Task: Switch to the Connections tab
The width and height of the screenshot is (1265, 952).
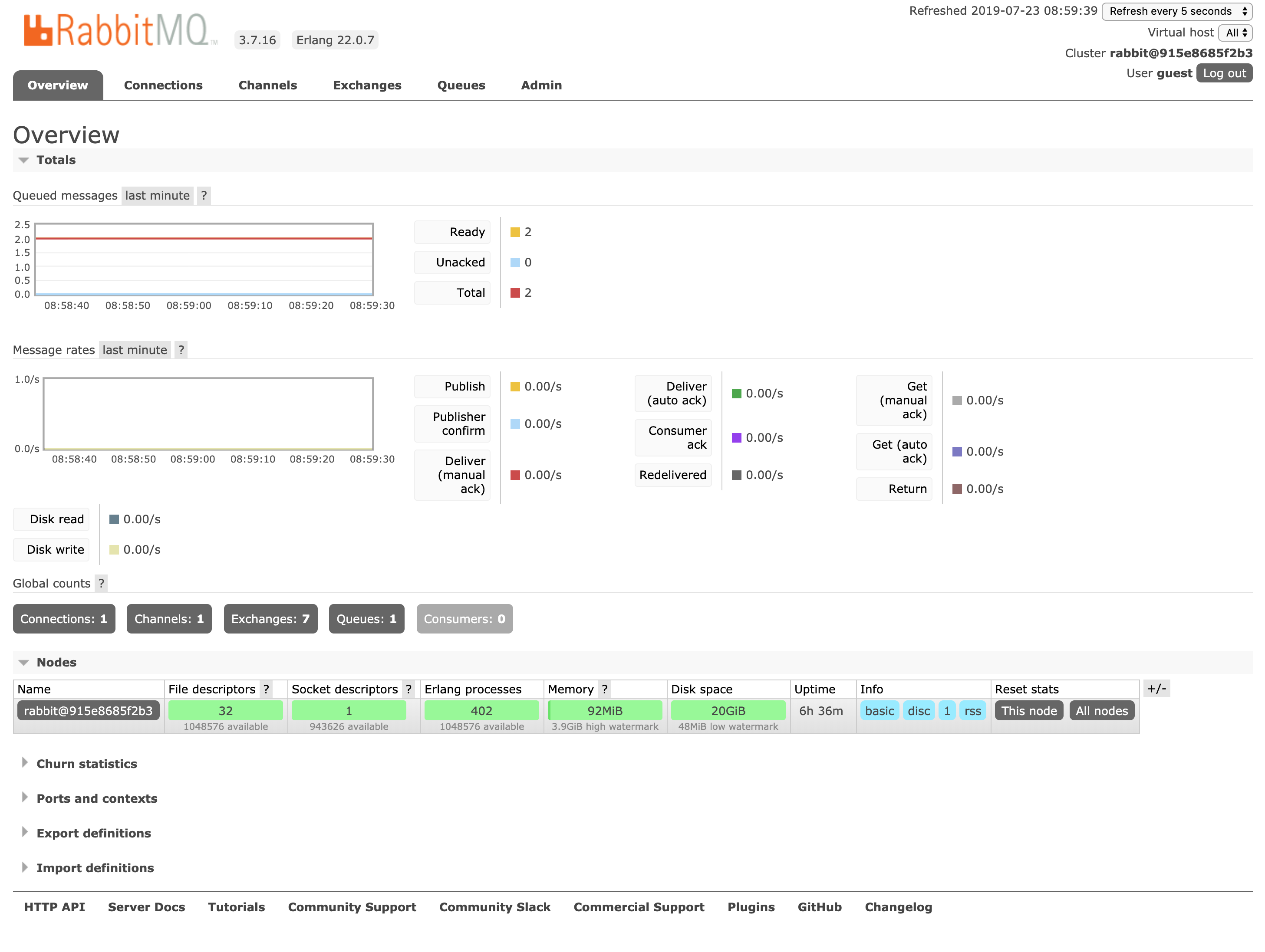Action: pos(164,85)
